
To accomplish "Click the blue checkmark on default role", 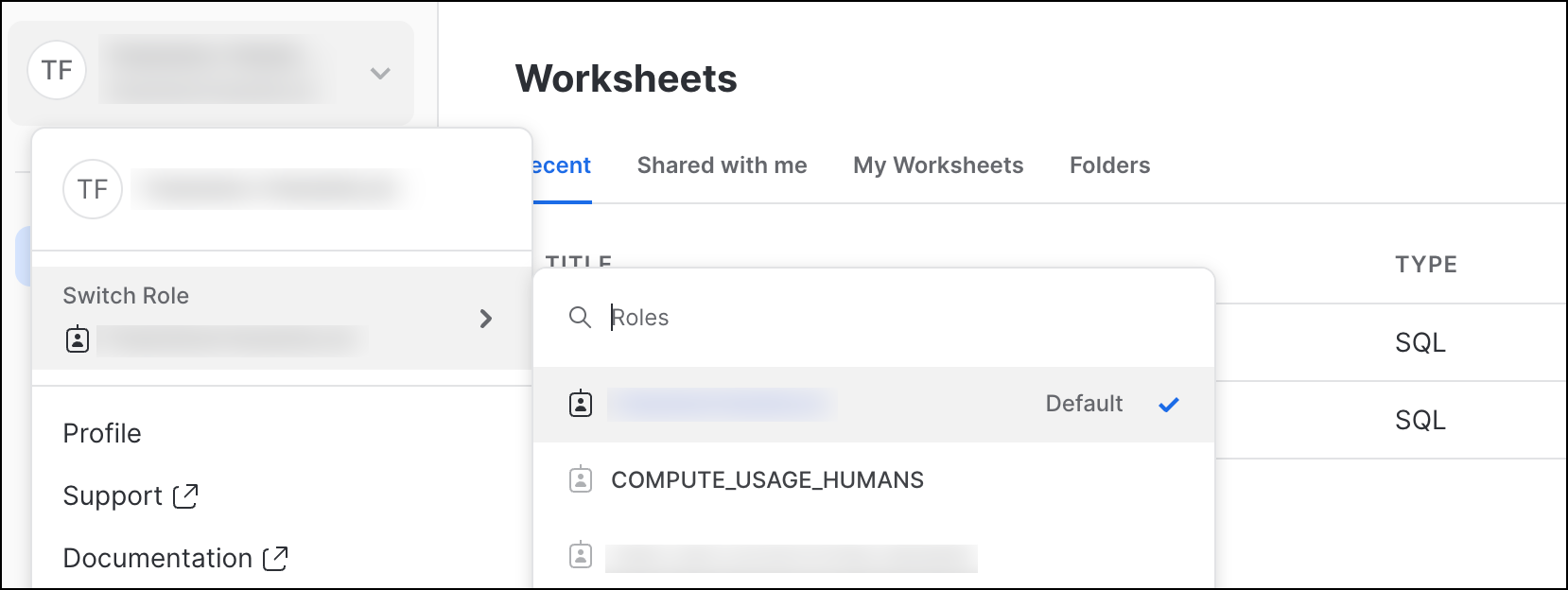I will point(1169,405).
